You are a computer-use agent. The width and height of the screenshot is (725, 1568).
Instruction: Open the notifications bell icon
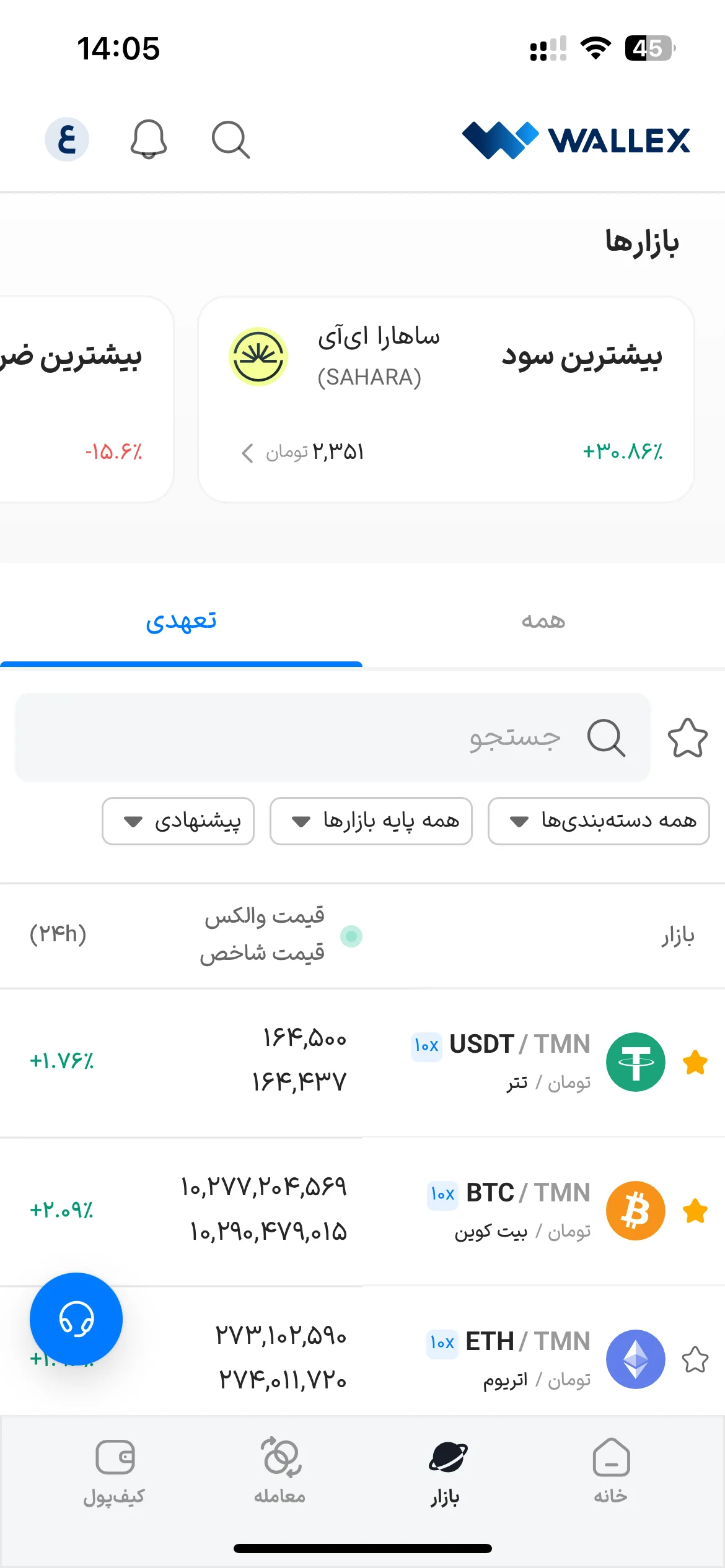point(148,139)
